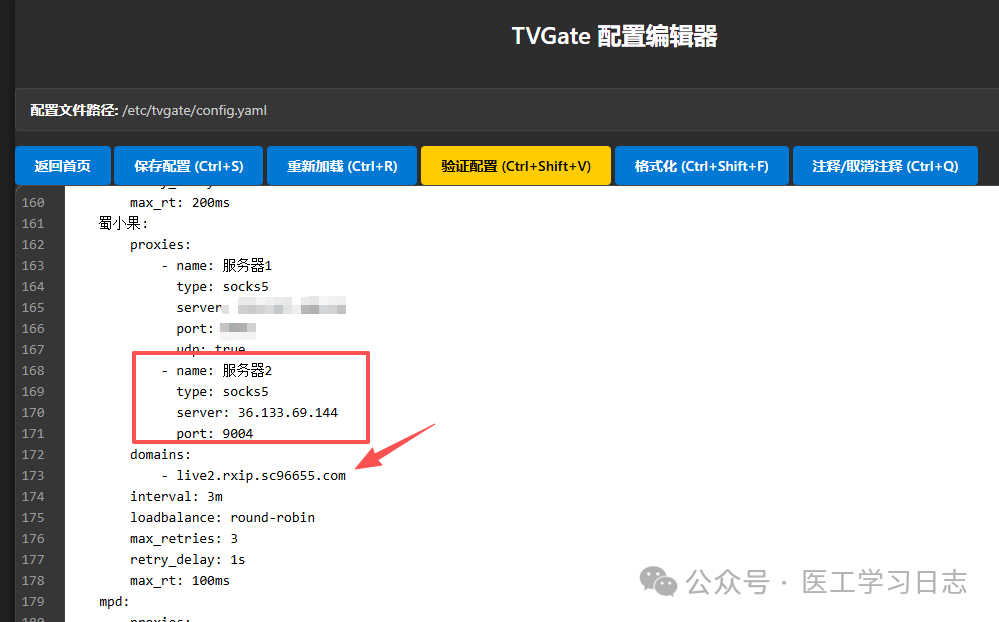Click the TVGate 配置编辑器 title

(x=614, y=37)
